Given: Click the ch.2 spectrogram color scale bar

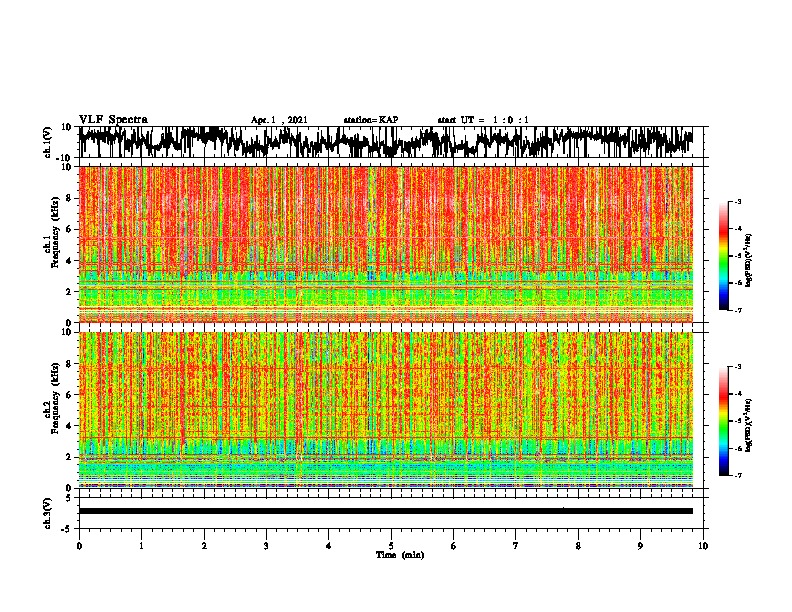Looking at the screenshot, I should (x=724, y=421).
